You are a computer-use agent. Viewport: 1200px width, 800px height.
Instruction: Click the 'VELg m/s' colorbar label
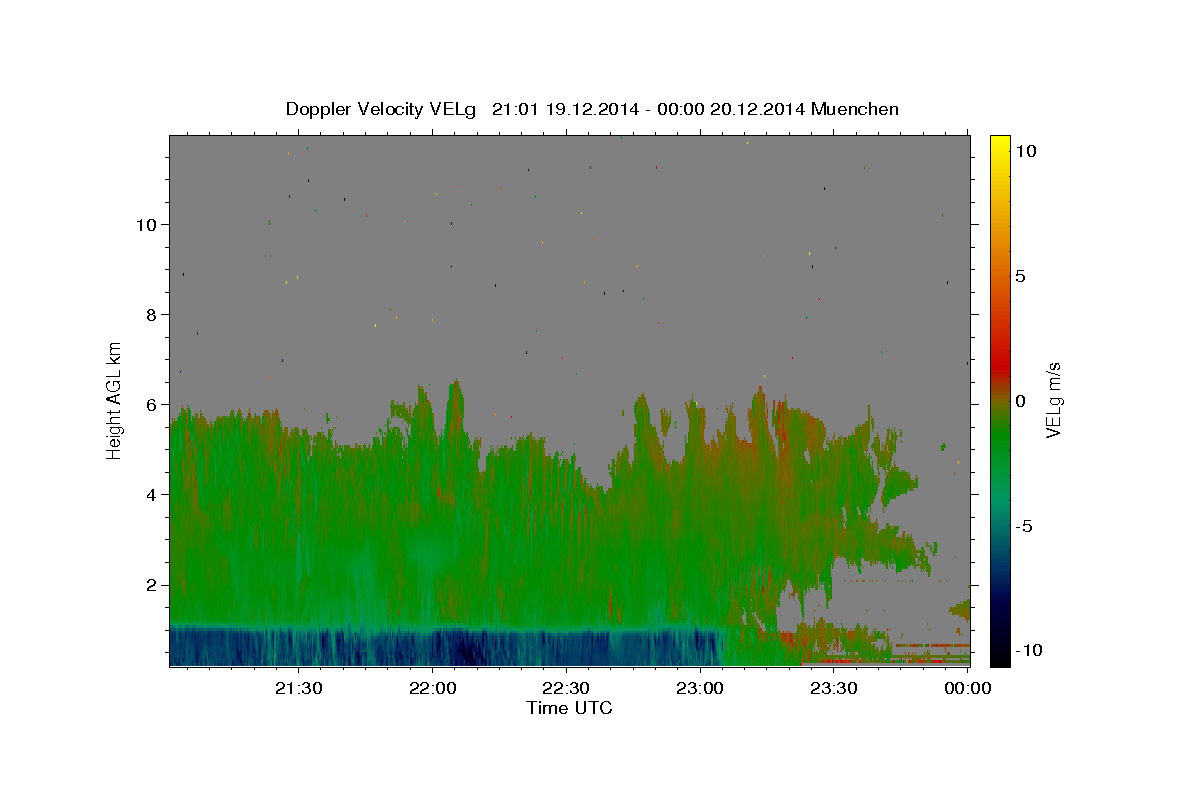[1053, 399]
